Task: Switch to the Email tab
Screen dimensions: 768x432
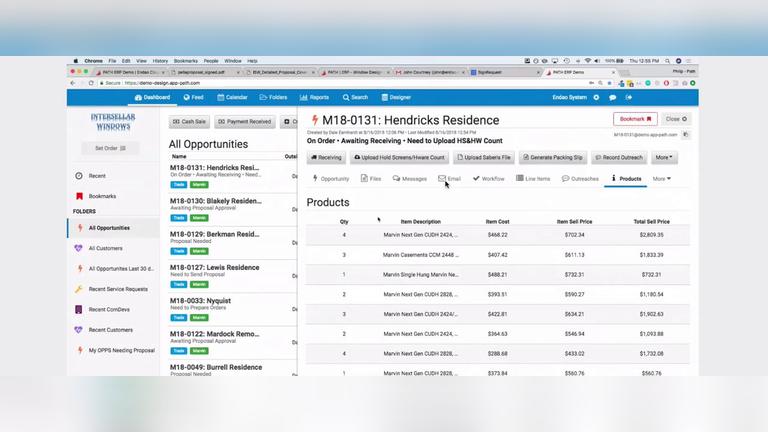Action: [449, 179]
